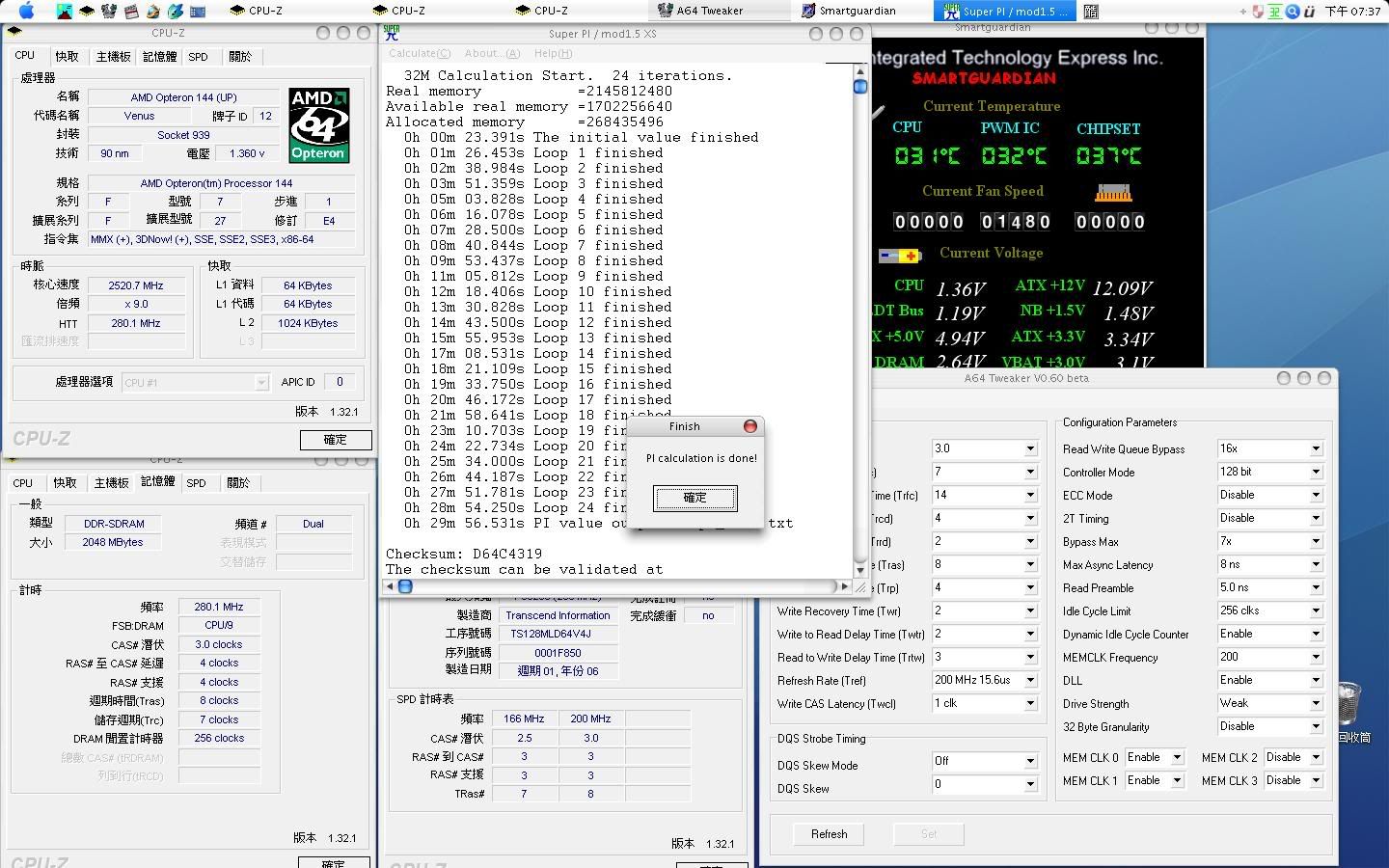Click Super PI scrollbar down arrow
Viewport: 1389px width, 868px height.
[x=860, y=571]
